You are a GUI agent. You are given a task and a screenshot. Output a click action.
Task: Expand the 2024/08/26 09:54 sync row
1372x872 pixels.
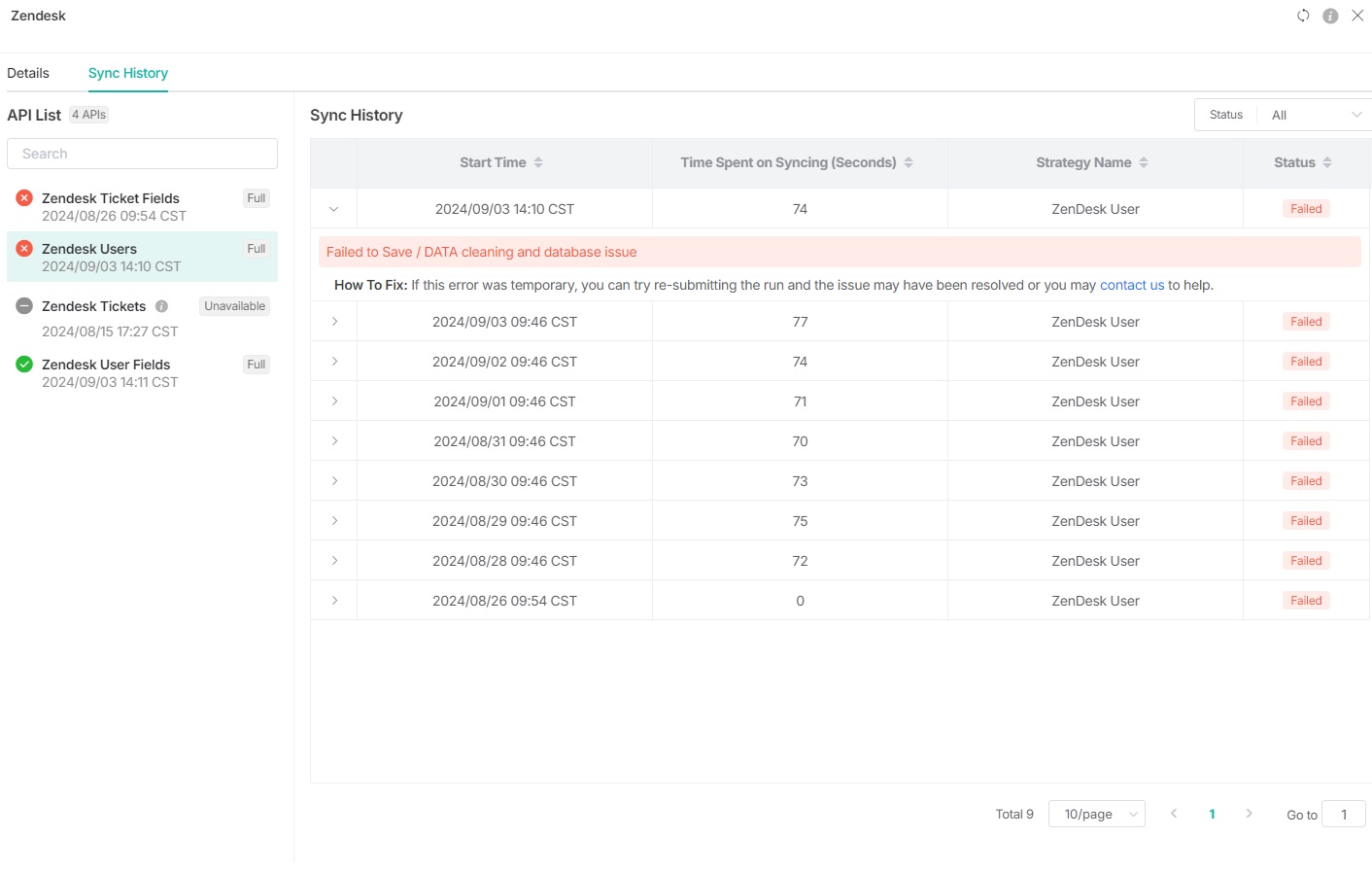[x=334, y=601]
